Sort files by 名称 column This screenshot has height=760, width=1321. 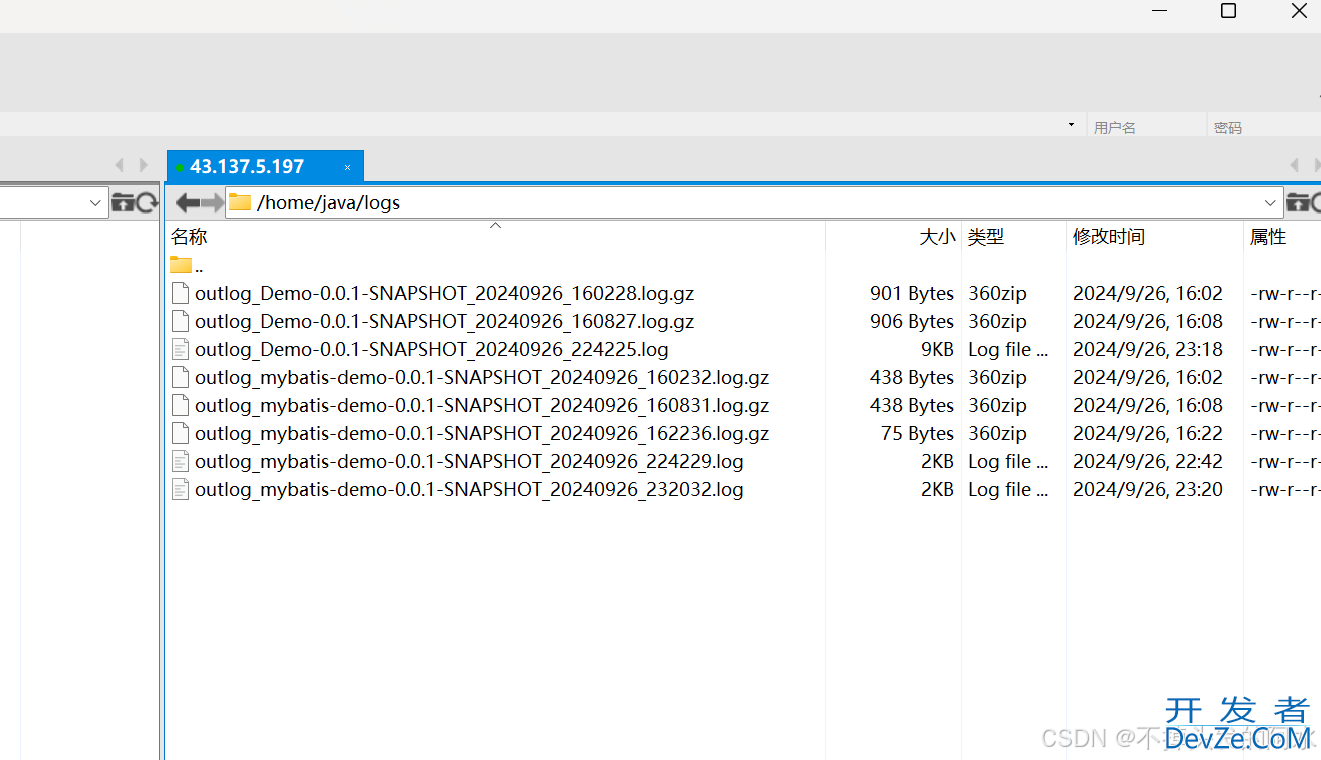point(189,237)
